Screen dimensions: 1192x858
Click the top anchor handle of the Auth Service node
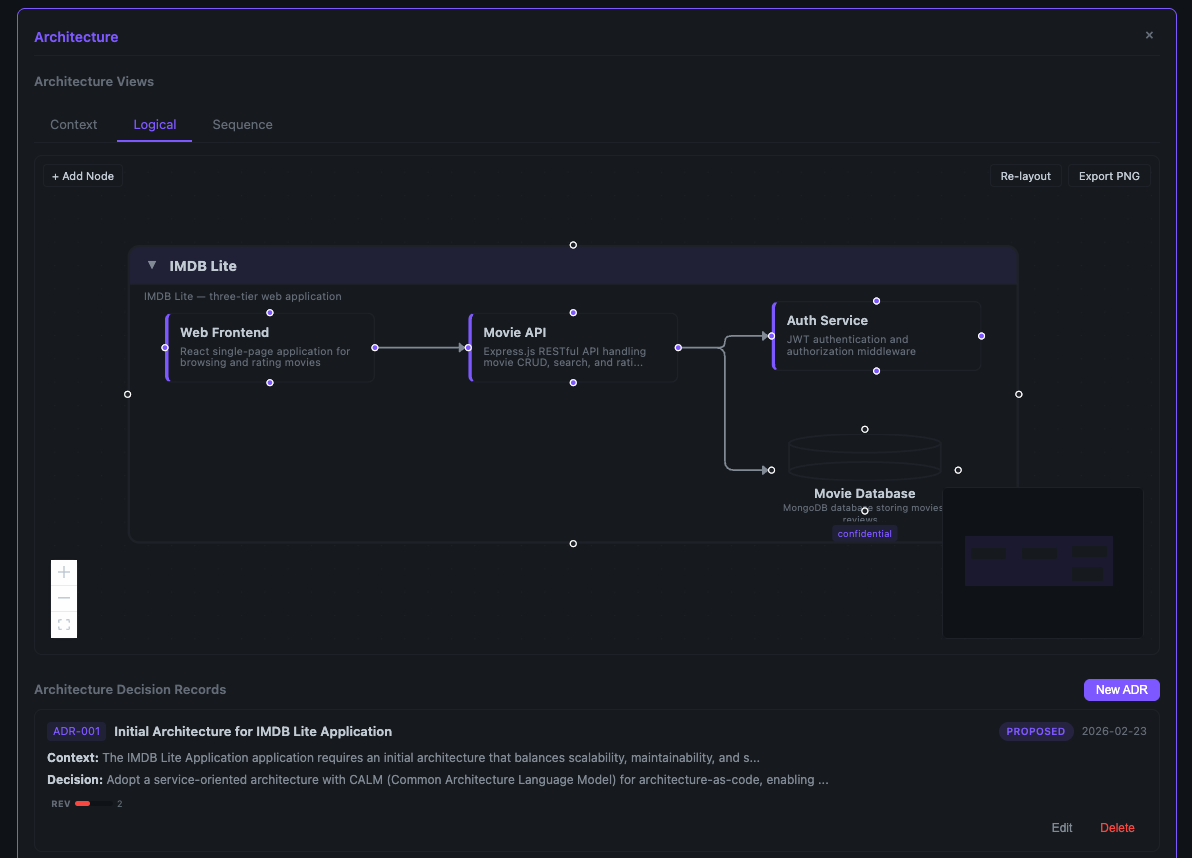(x=876, y=300)
